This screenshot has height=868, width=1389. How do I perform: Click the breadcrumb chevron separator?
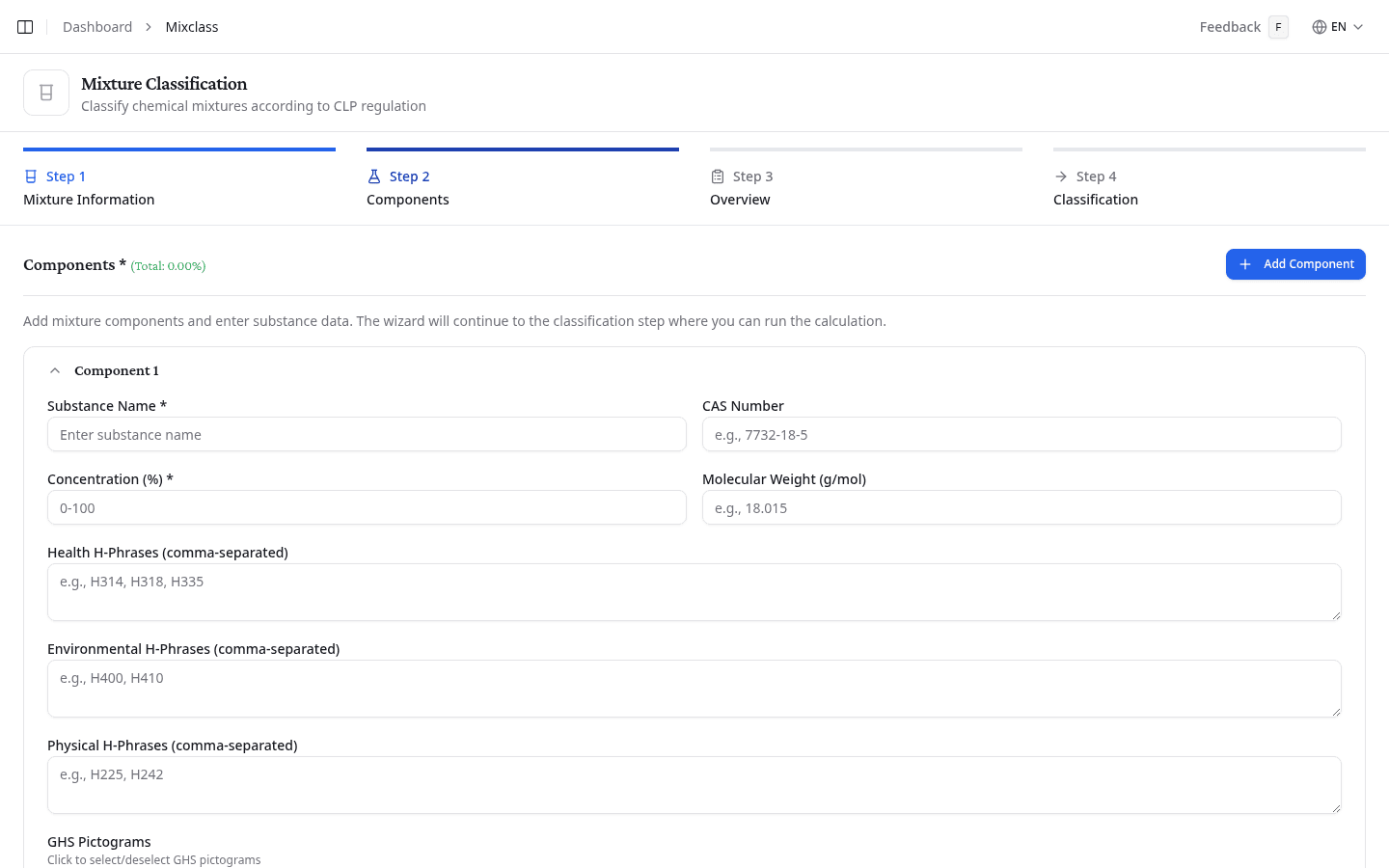pos(149,27)
